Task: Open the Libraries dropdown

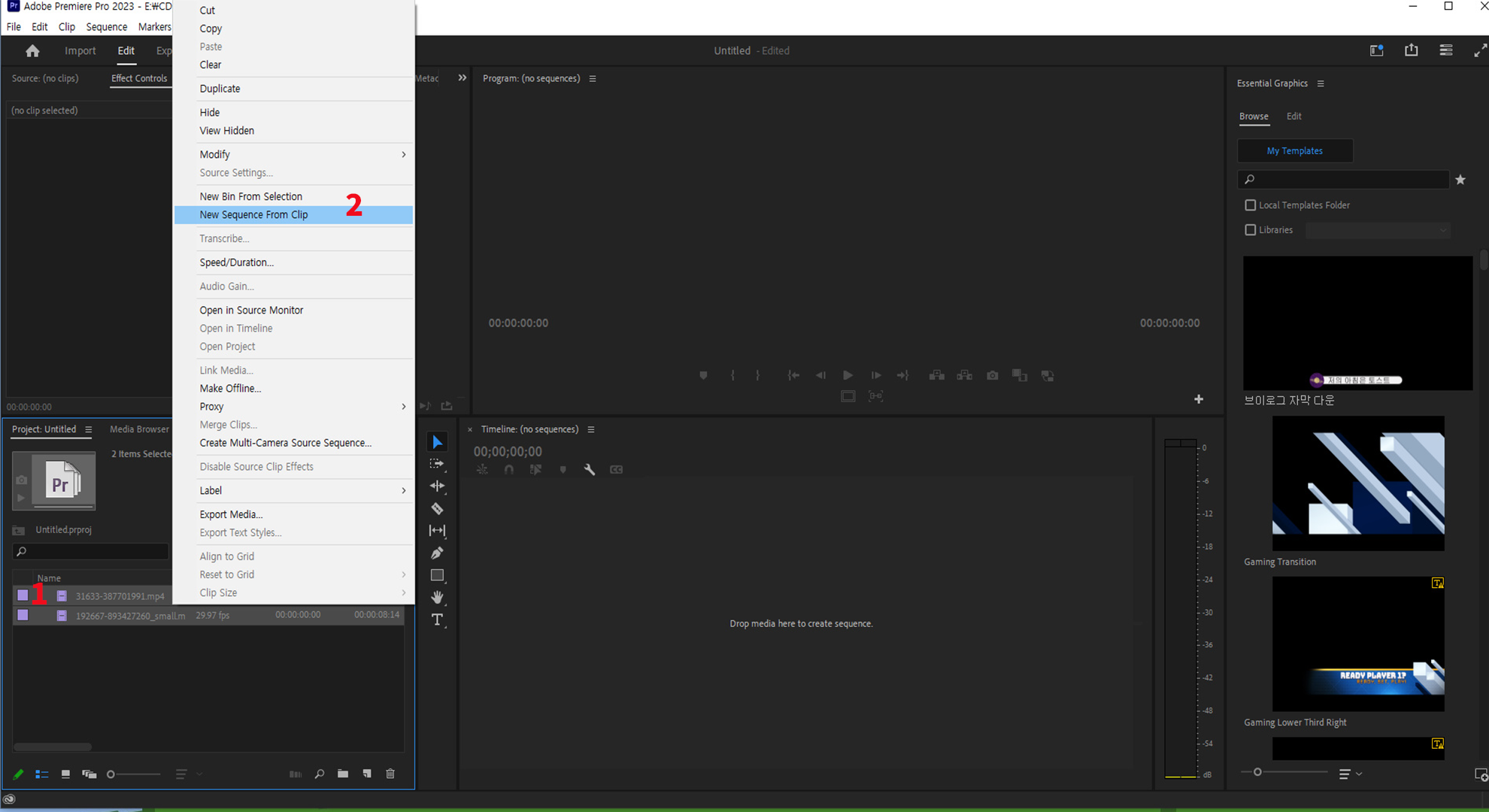Action: tap(1377, 230)
